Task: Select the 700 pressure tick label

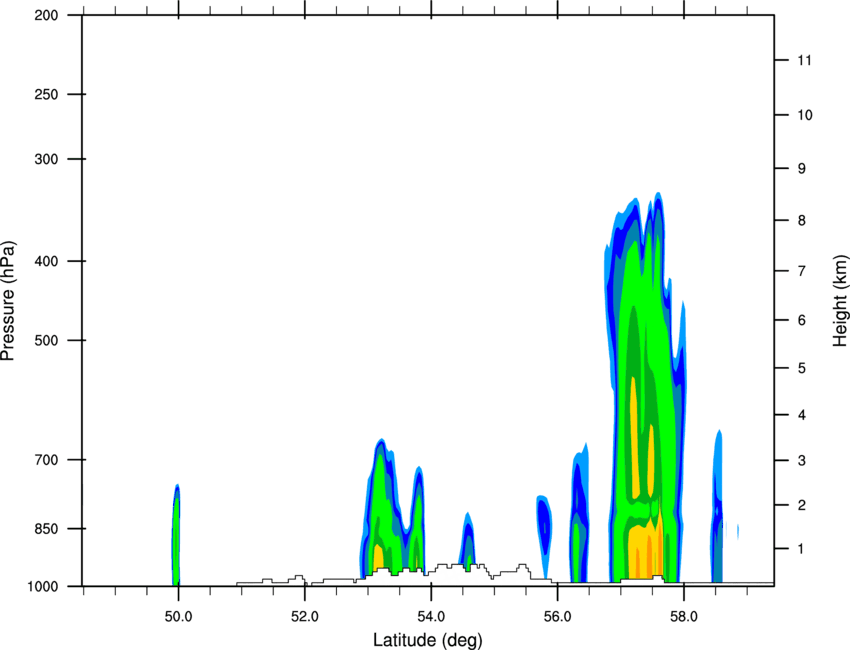Action: point(46,460)
